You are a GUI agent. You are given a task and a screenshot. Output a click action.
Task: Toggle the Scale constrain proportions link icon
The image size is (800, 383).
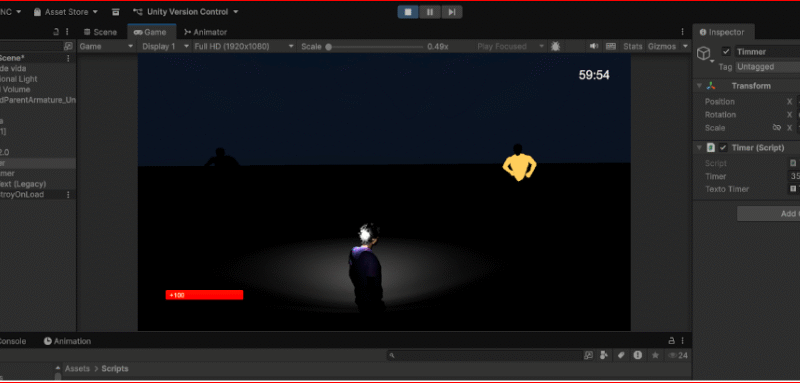click(x=777, y=128)
